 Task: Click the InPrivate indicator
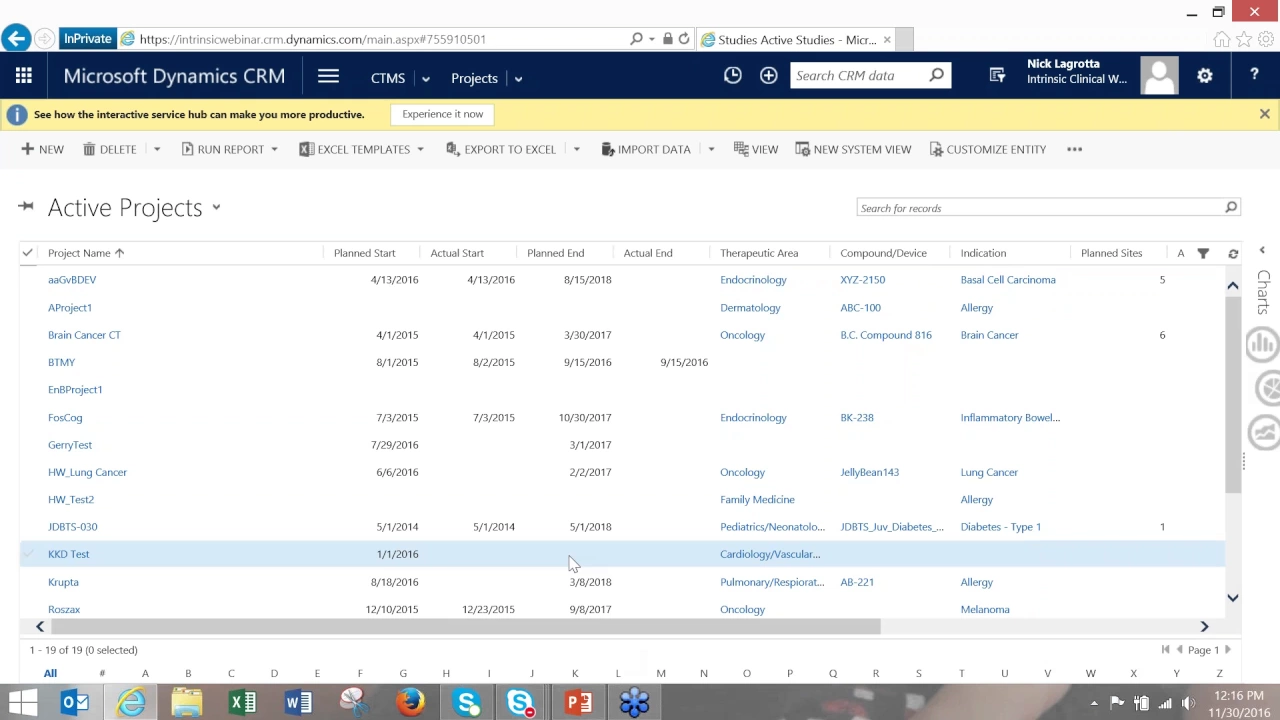click(87, 39)
